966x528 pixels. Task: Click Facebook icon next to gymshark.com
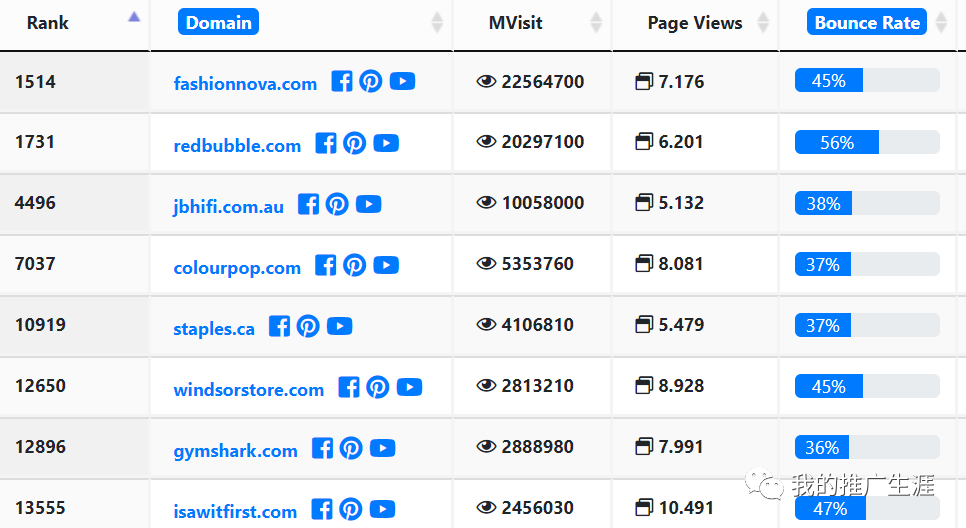(322, 448)
